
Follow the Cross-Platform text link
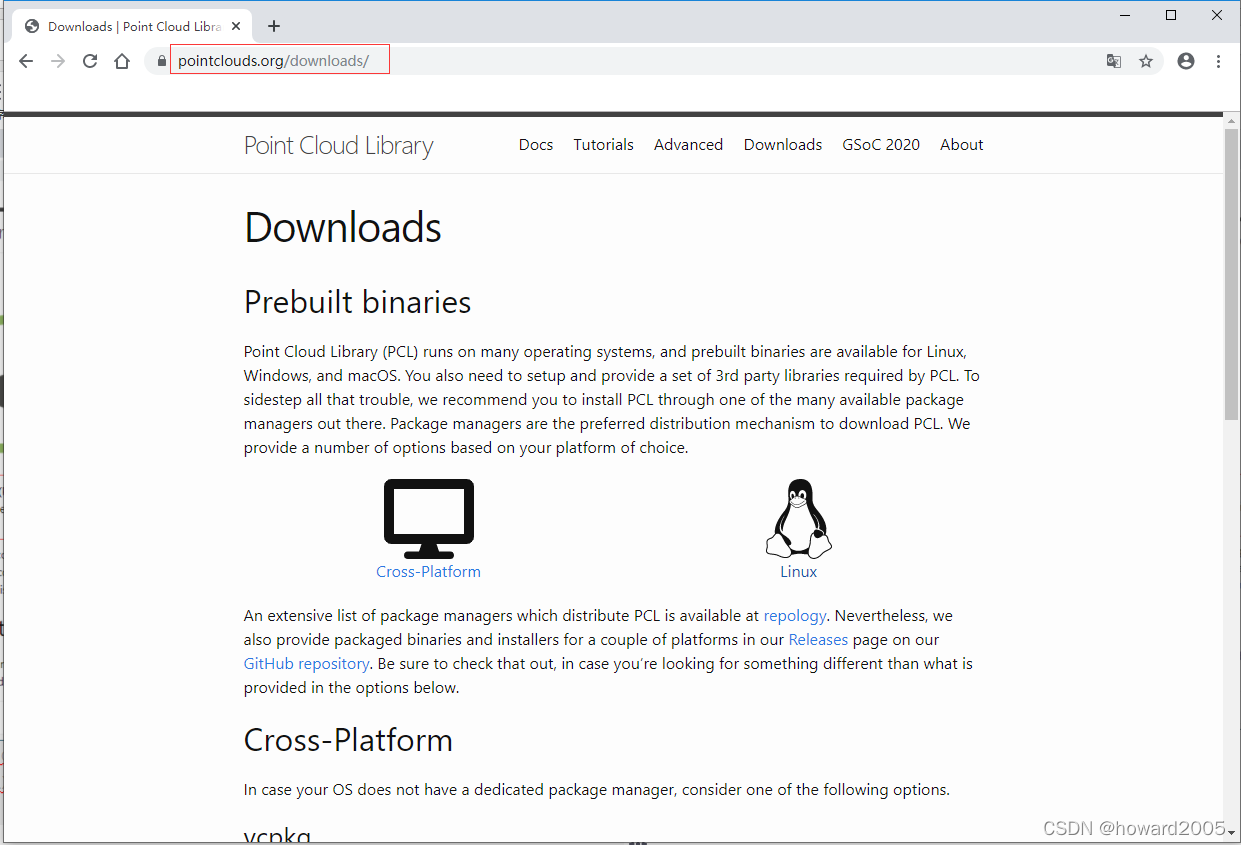[x=428, y=572]
